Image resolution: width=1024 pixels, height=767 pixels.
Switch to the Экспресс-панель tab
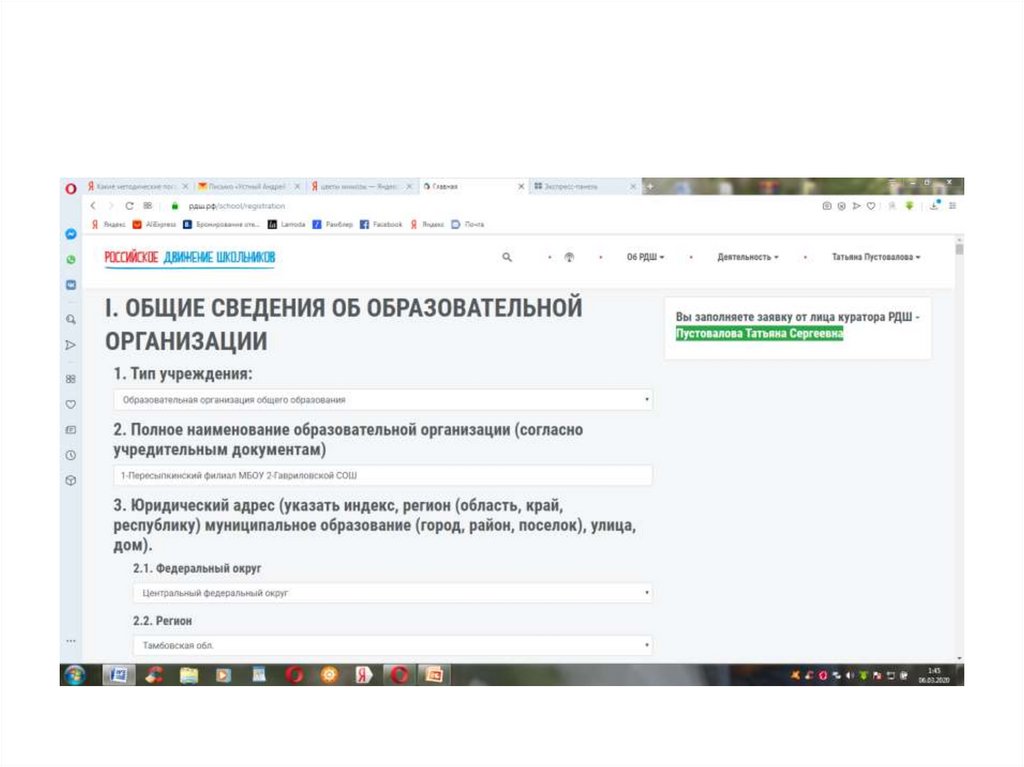(580, 187)
